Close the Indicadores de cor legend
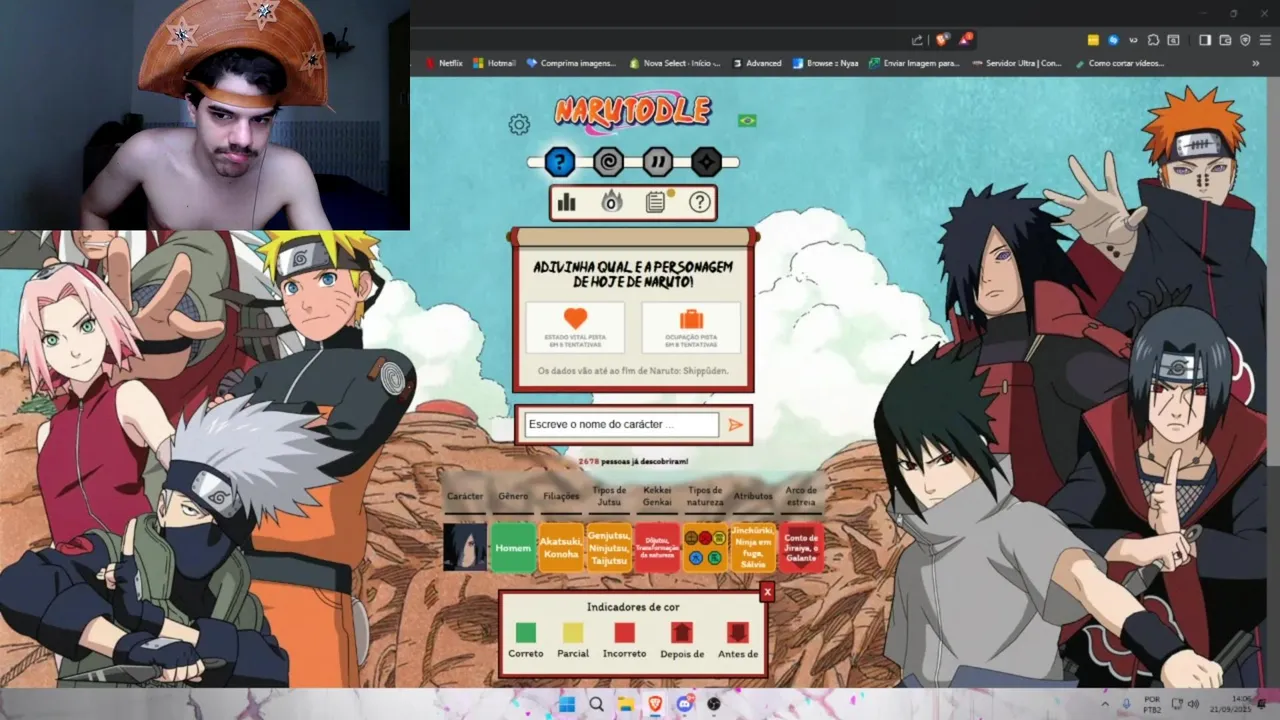Screen dimensions: 1280x720 point(767,592)
